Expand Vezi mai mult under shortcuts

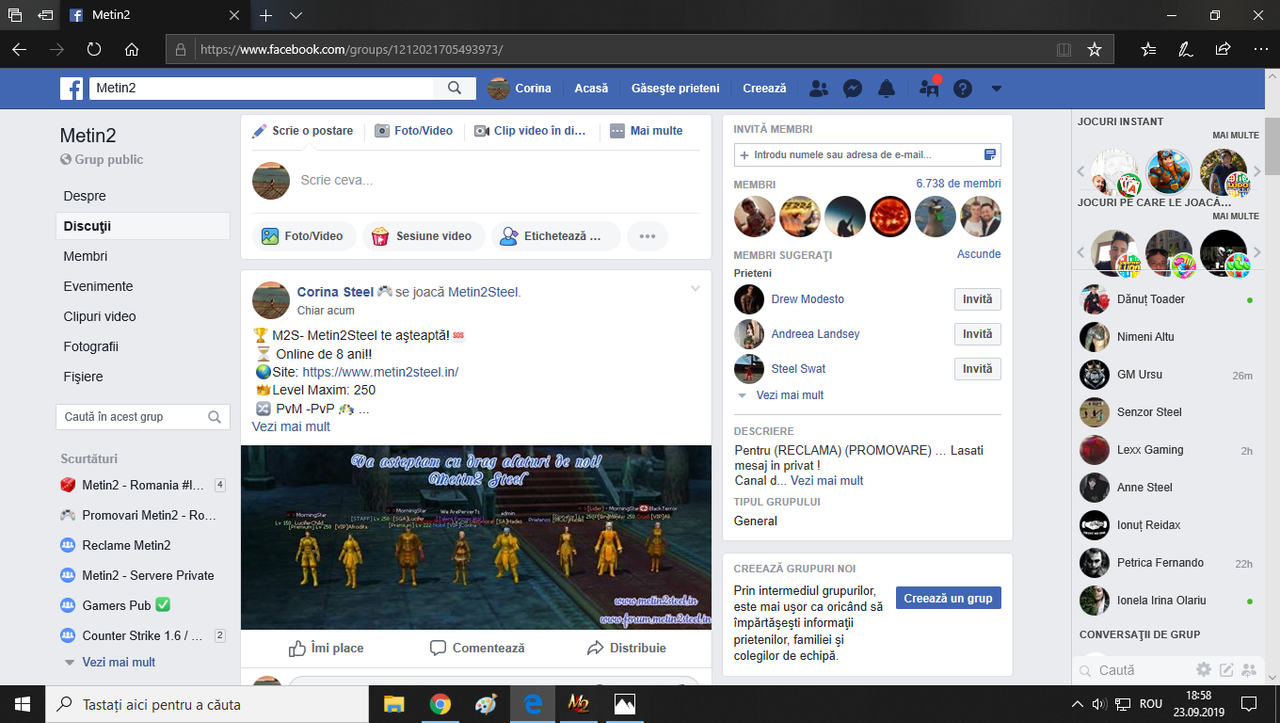[x=118, y=662]
